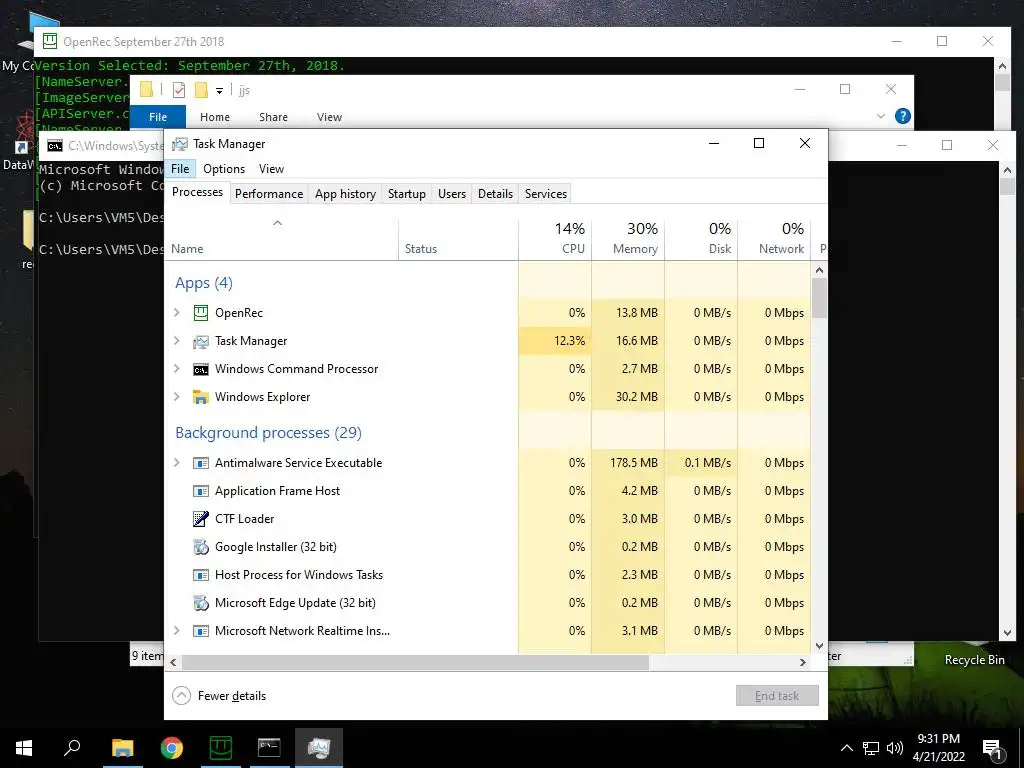Open Explorer File ribbon tab
This screenshot has width=1024, height=768.
158,117
